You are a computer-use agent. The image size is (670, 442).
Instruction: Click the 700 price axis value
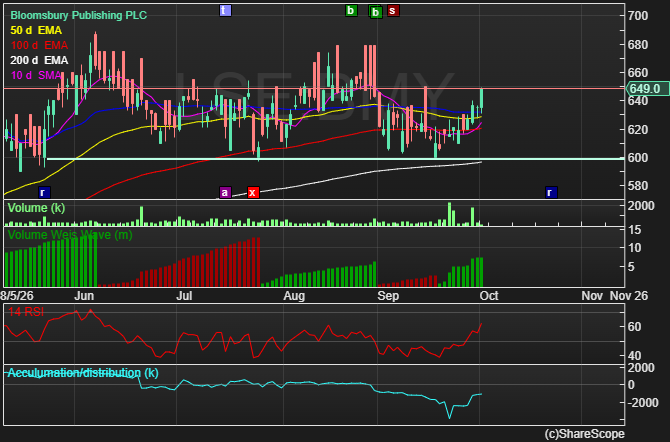click(638, 16)
